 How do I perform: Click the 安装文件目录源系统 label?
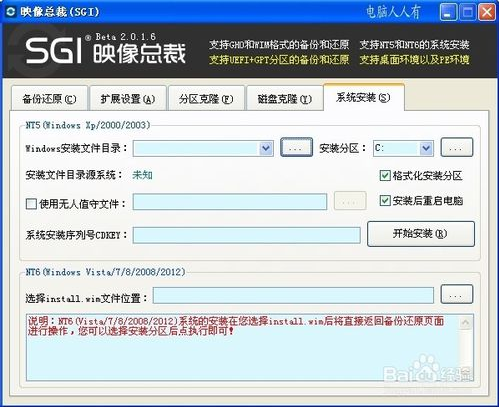(74, 175)
